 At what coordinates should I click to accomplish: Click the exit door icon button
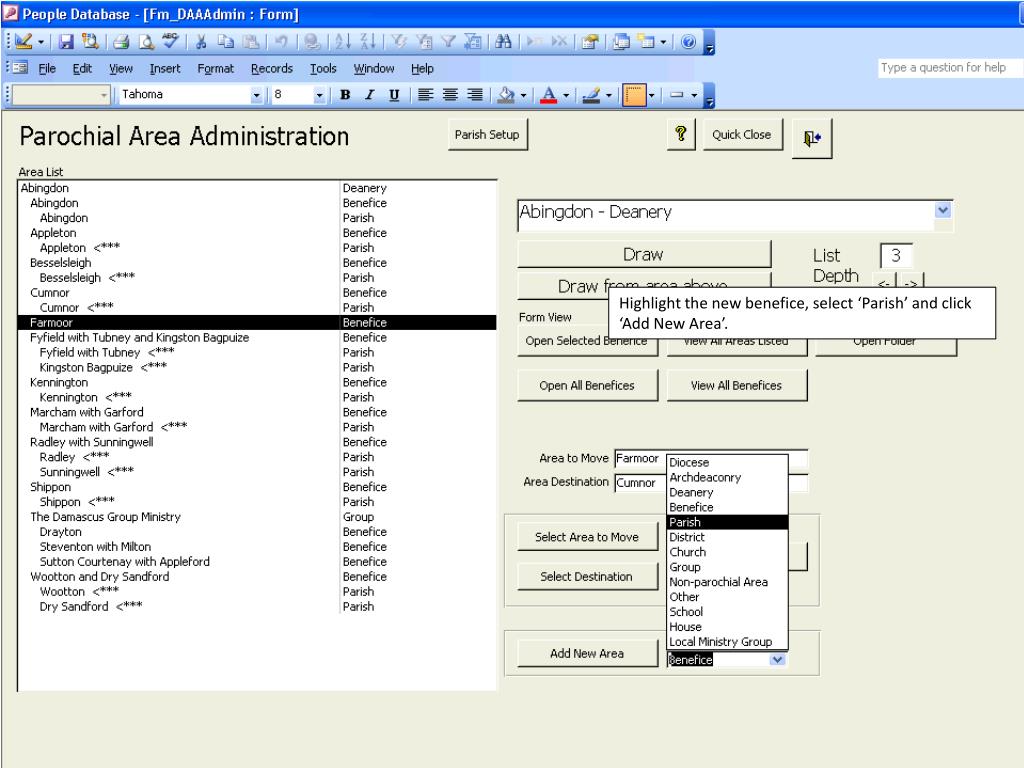[812, 138]
